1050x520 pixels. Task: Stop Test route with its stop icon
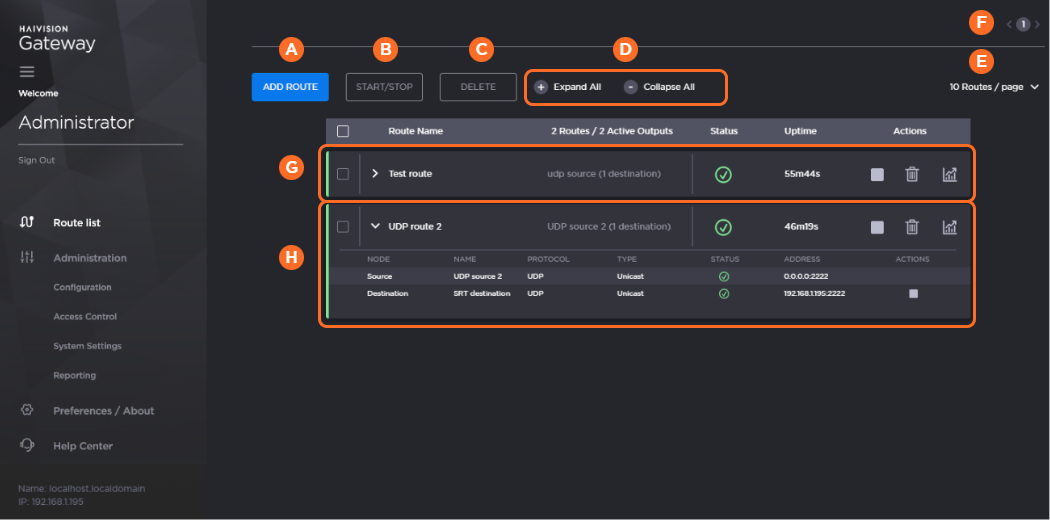coord(877,174)
